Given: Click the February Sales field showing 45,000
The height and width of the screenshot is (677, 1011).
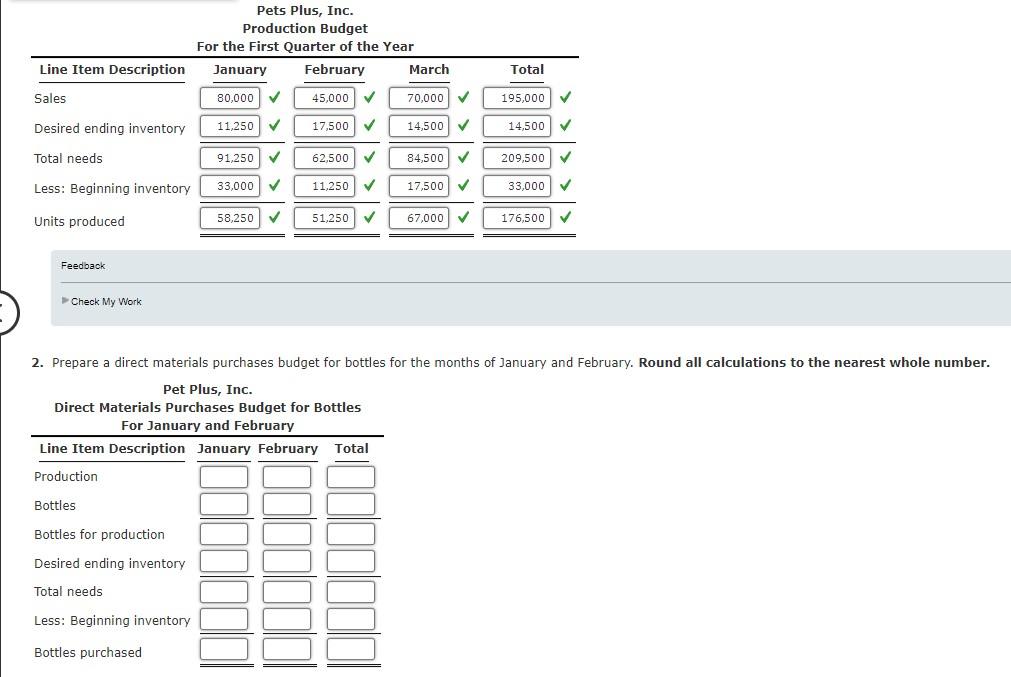Looking at the screenshot, I should click(x=324, y=98).
